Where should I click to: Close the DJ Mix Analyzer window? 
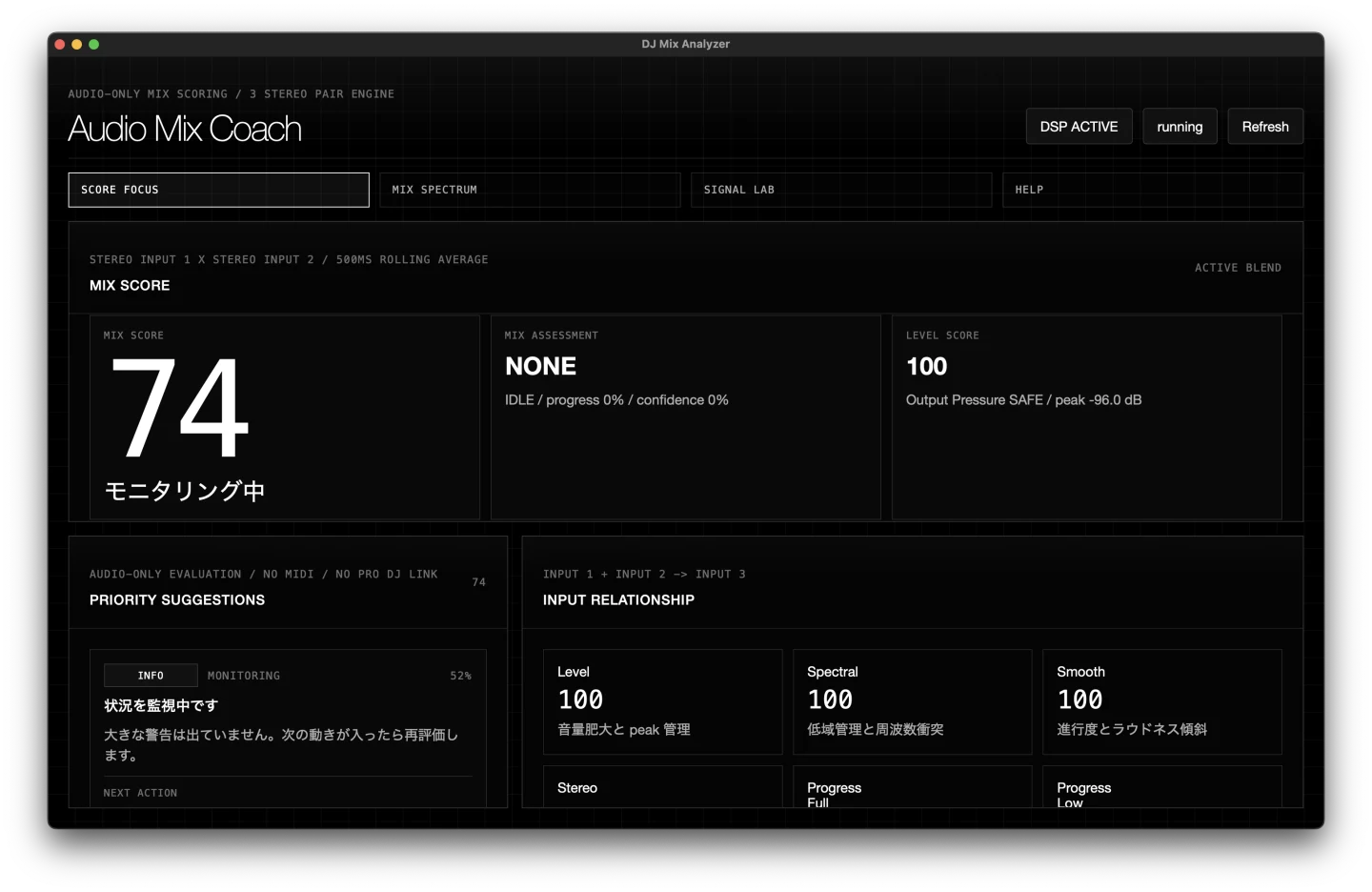[x=60, y=45]
